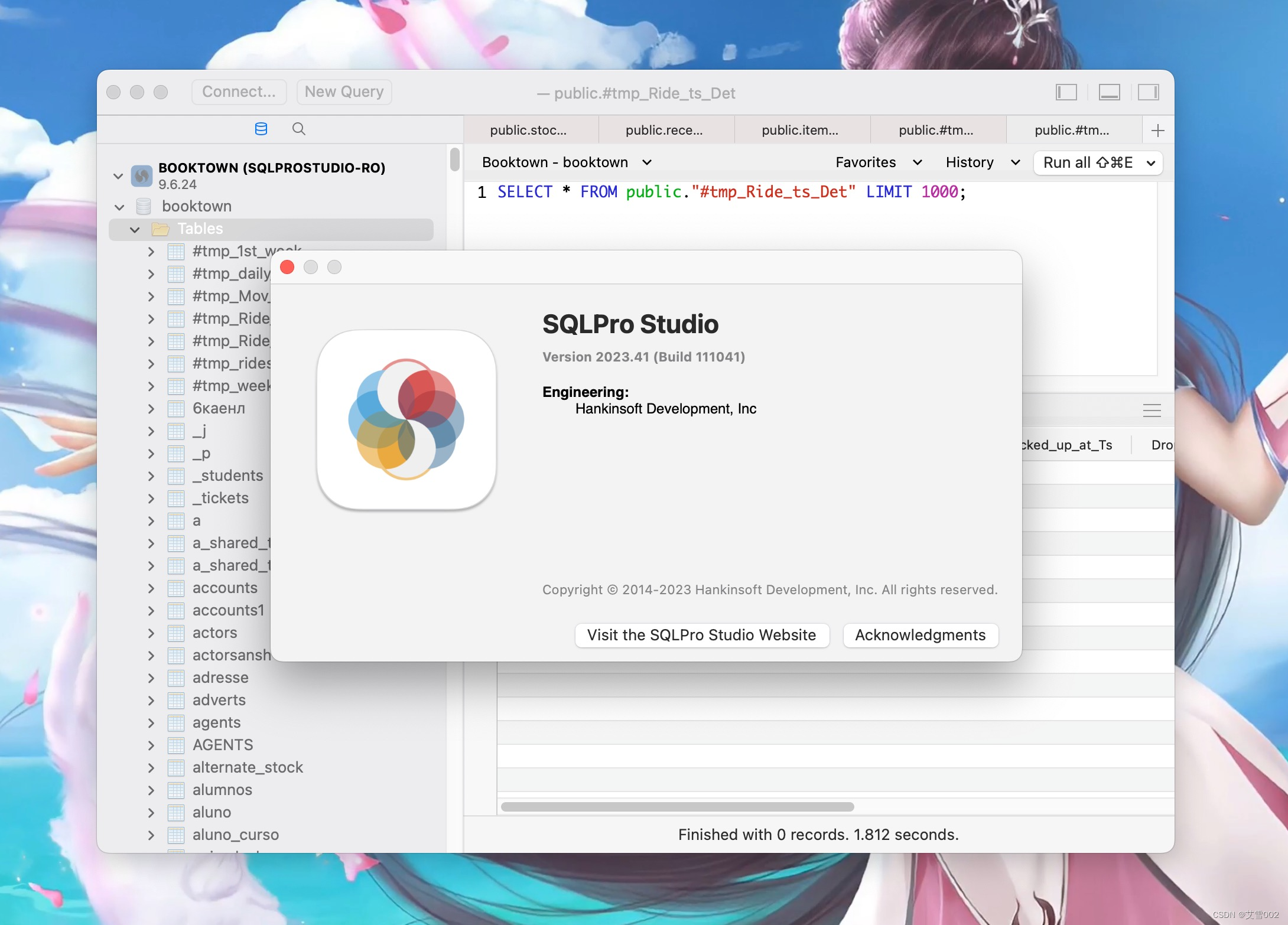Click the search/filter icon in sidebar
Screen dimensions: 1288x925
coord(299,128)
